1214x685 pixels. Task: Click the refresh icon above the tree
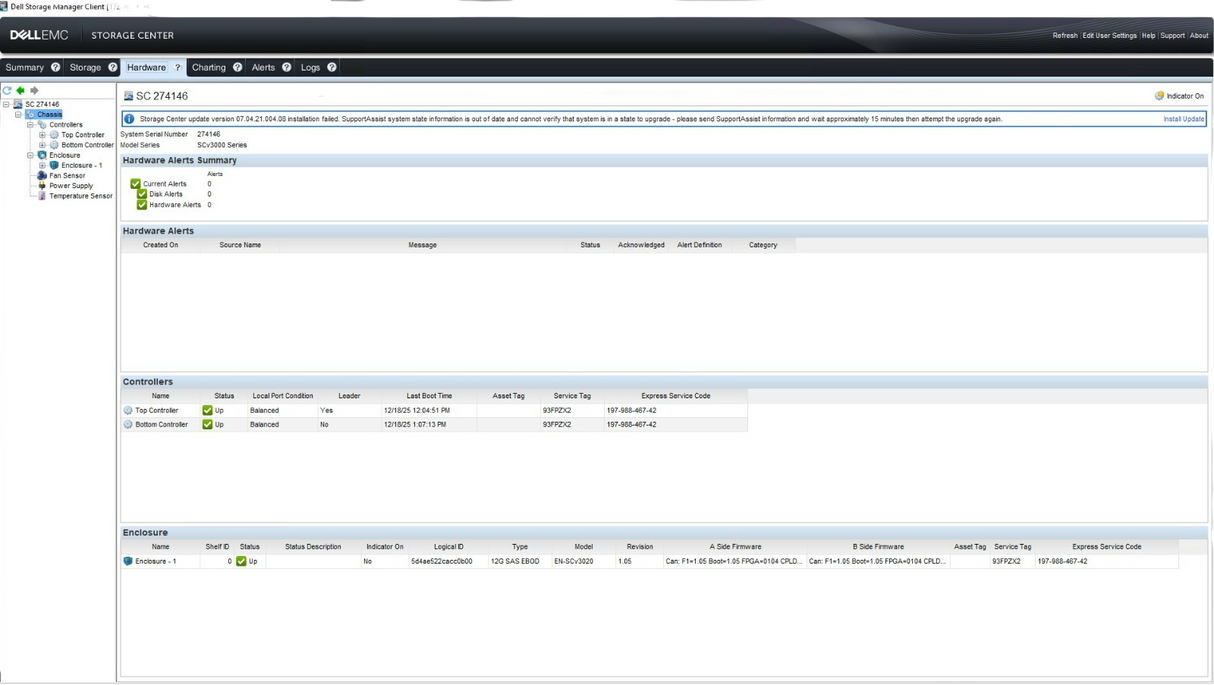7,90
